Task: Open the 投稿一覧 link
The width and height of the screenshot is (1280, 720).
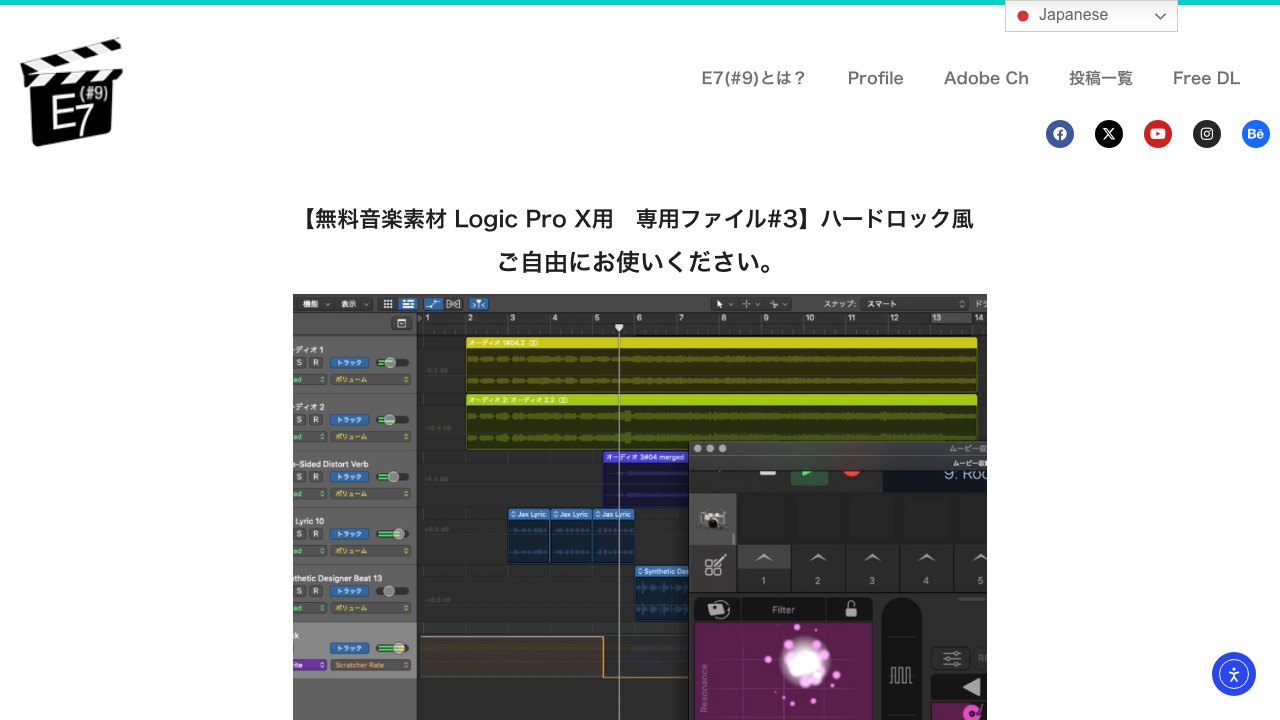Action: pos(1101,78)
